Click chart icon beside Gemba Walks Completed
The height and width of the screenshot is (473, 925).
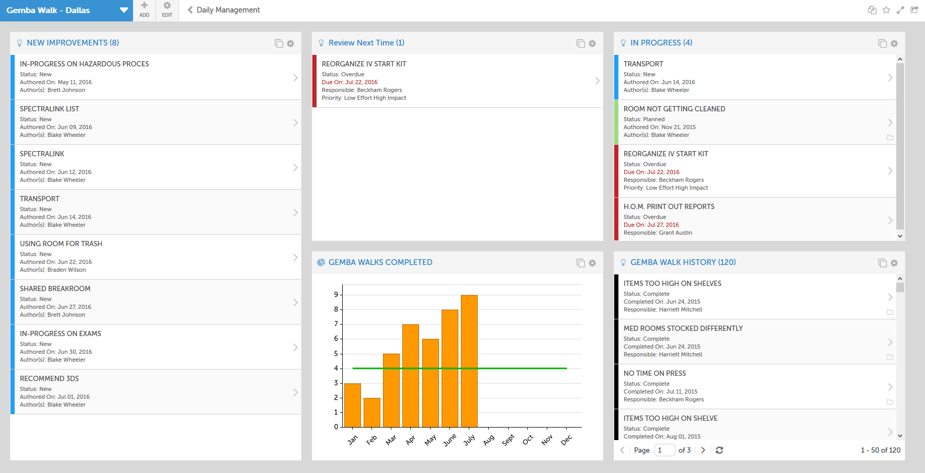pyautogui.click(x=321, y=262)
